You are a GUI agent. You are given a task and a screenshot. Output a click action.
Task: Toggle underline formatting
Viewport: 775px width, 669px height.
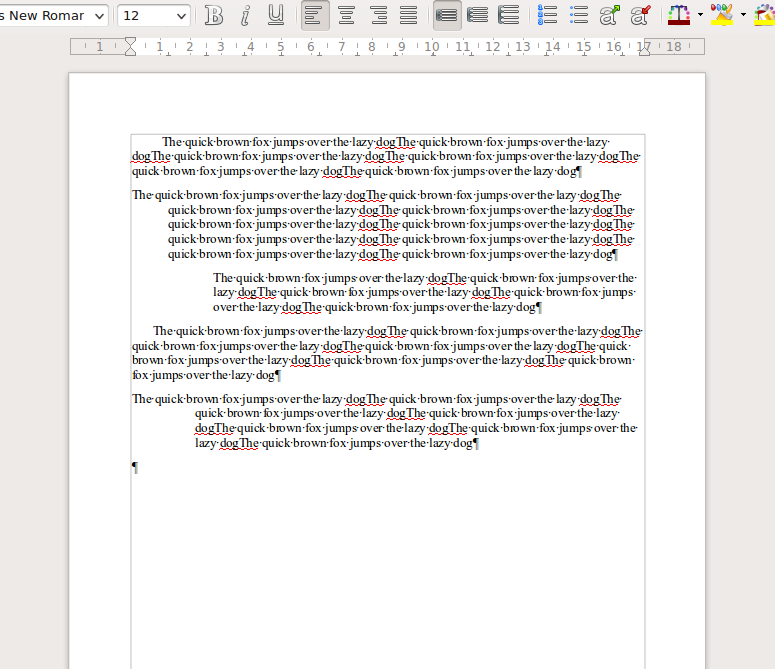pyautogui.click(x=276, y=15)
